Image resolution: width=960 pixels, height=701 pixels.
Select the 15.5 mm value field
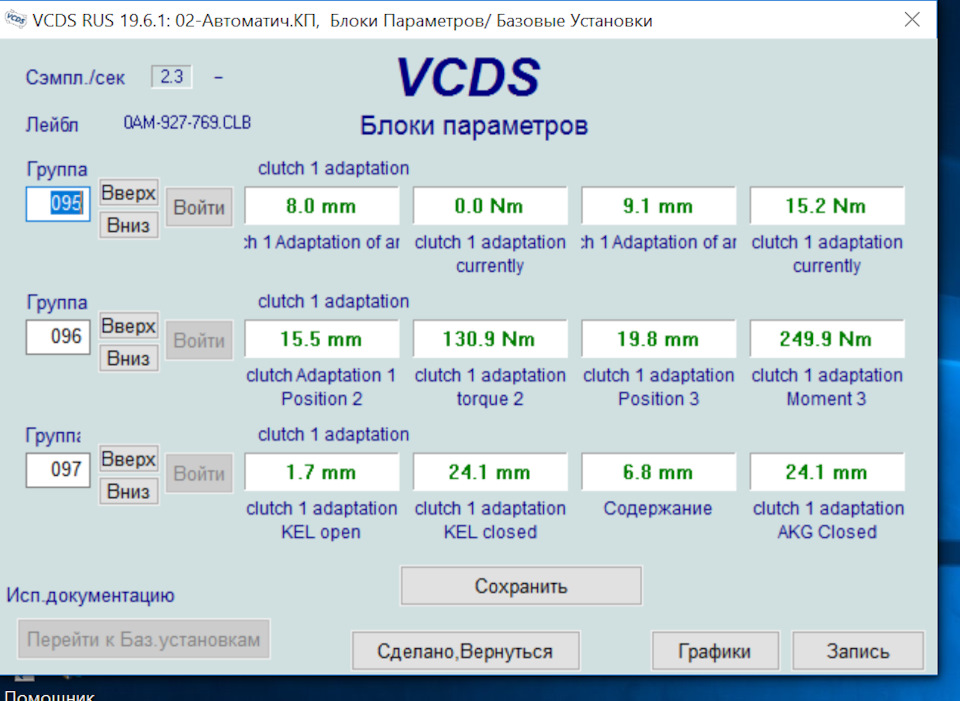pyautogui.click(x=321, y=339)
